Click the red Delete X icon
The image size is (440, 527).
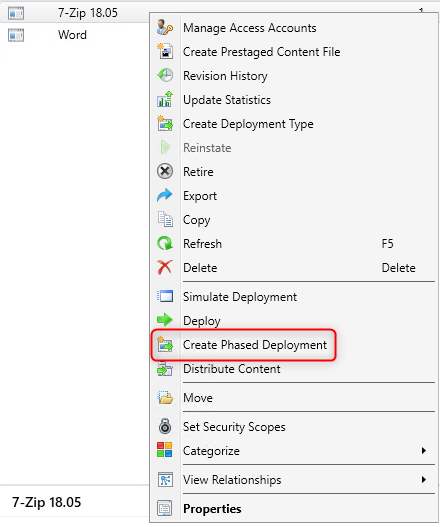tap(165, 268)
